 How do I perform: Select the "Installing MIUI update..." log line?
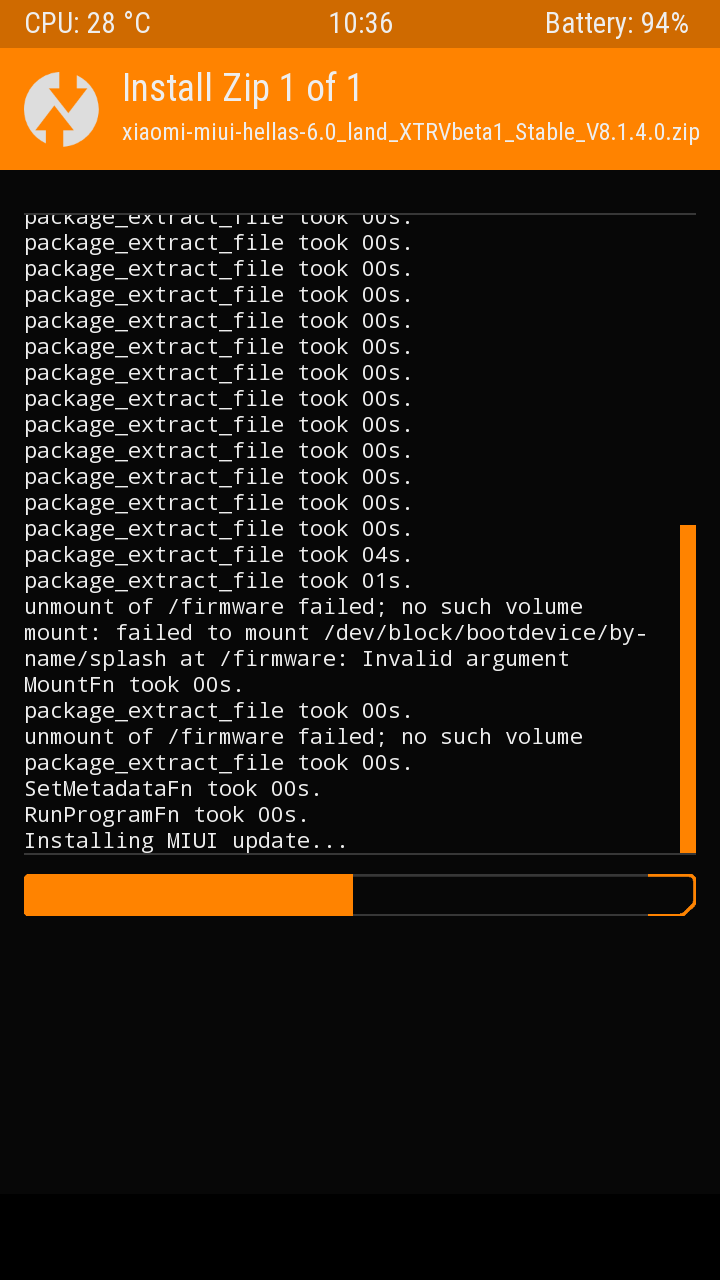coord(186,841)
